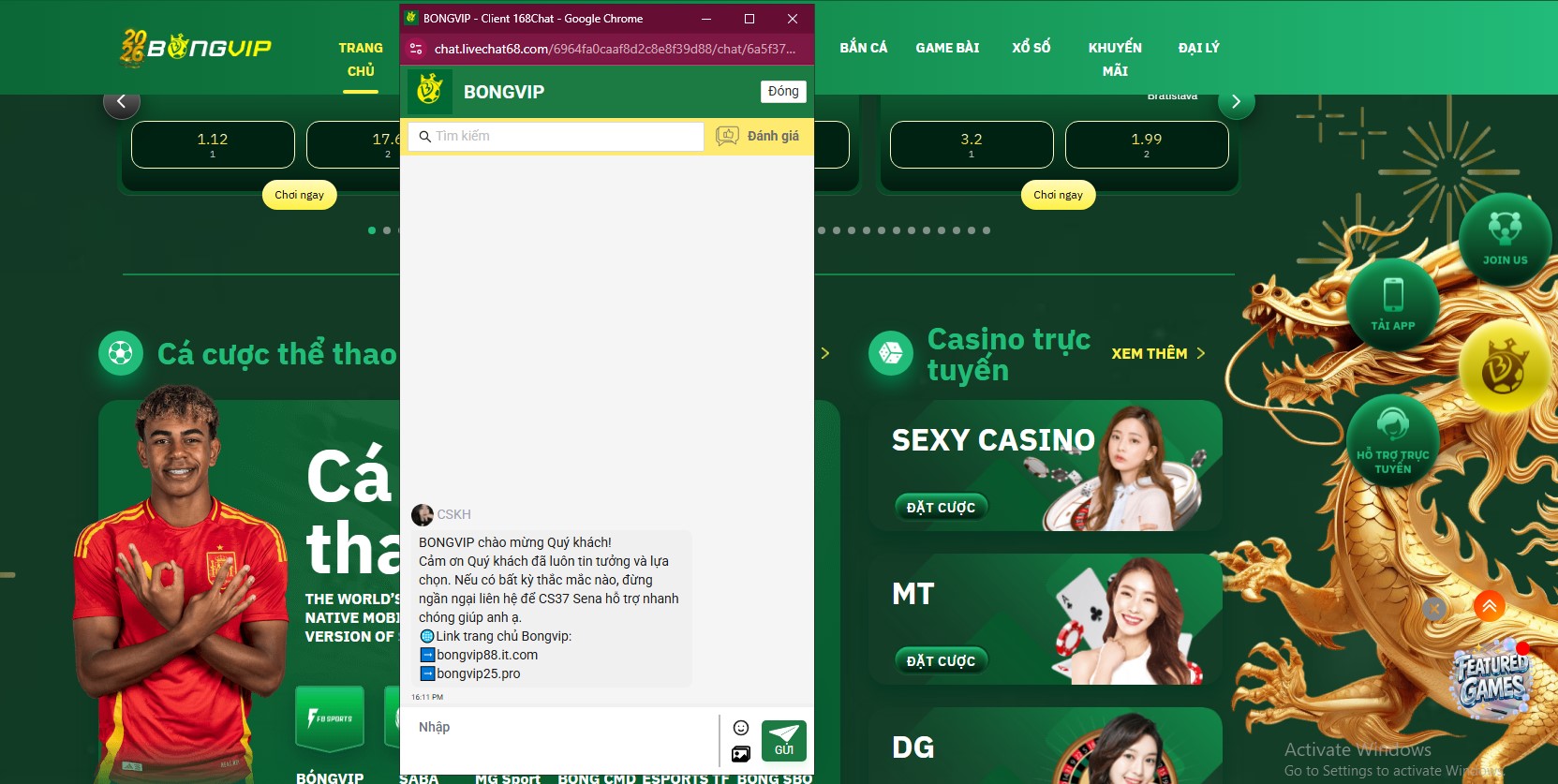1558x784 pixels.
Task: Select the FB Sports provider icon
Action: pos(330,718)
